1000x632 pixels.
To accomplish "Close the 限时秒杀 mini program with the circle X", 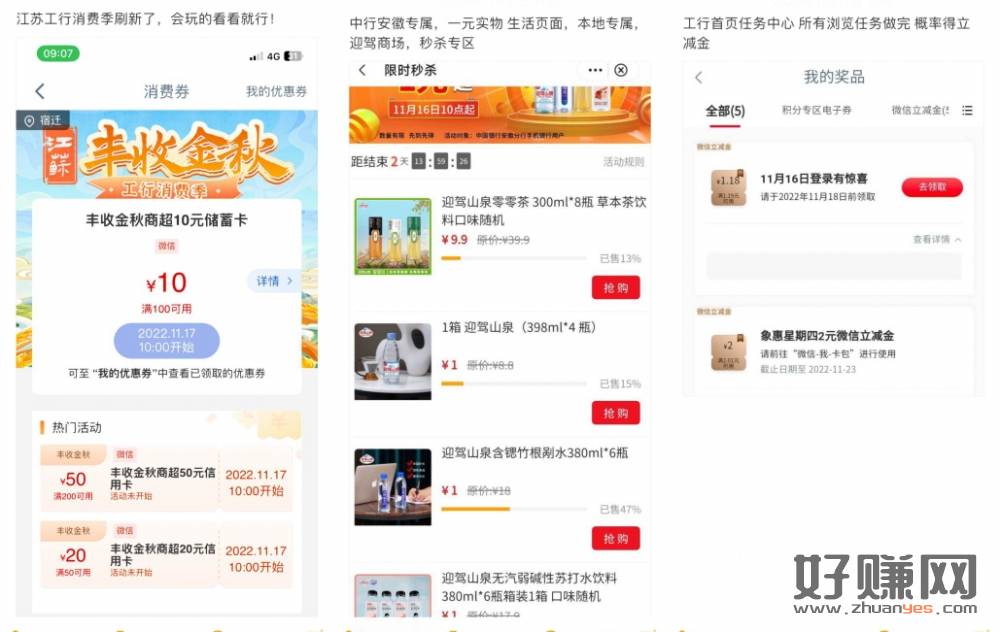I will pyautogui.click(x=621, y=70).
